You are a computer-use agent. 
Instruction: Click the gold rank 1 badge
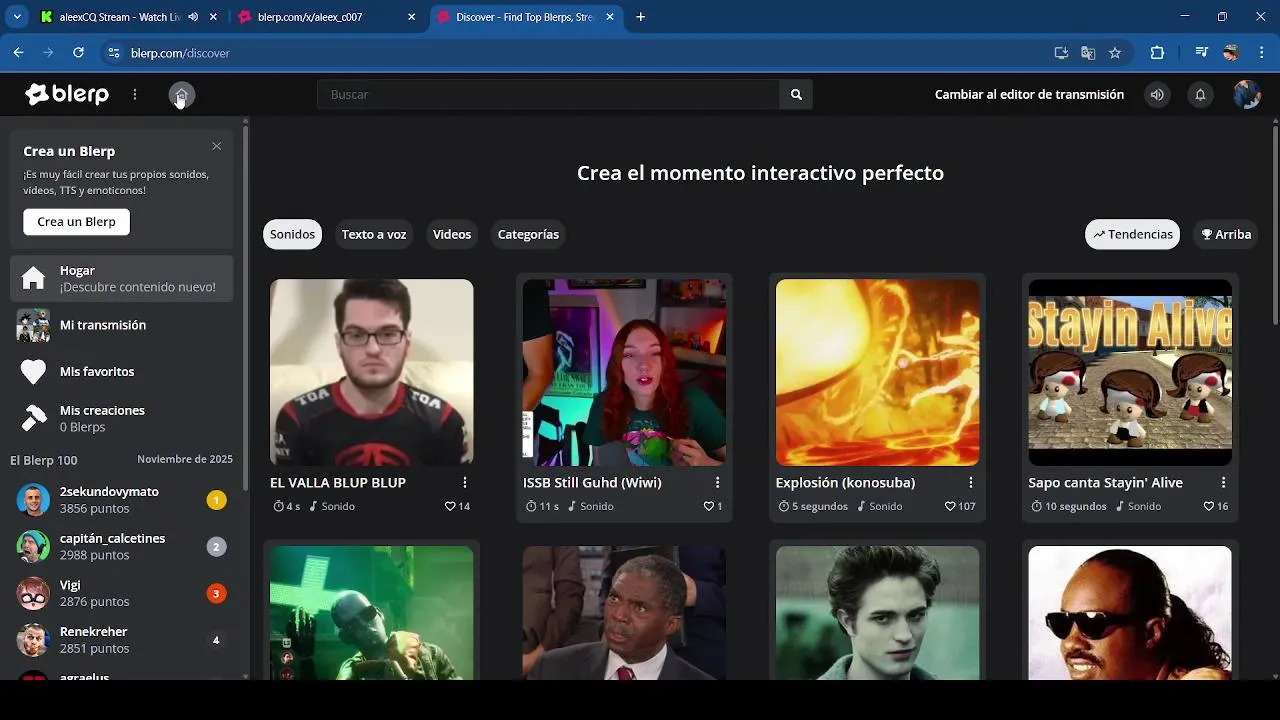(216, 500)
